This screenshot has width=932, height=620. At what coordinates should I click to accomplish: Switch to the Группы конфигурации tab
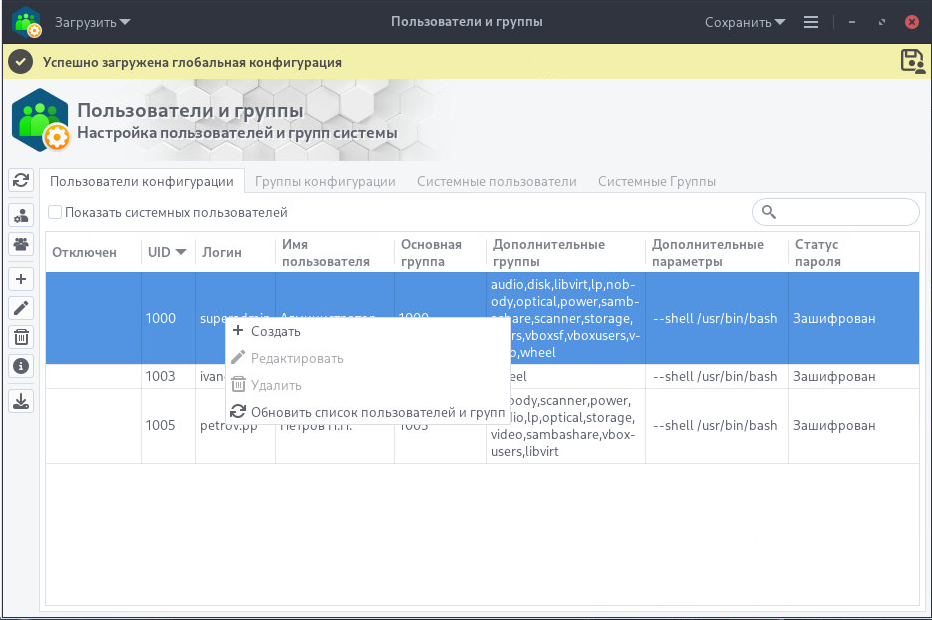(x=325, y=181)
